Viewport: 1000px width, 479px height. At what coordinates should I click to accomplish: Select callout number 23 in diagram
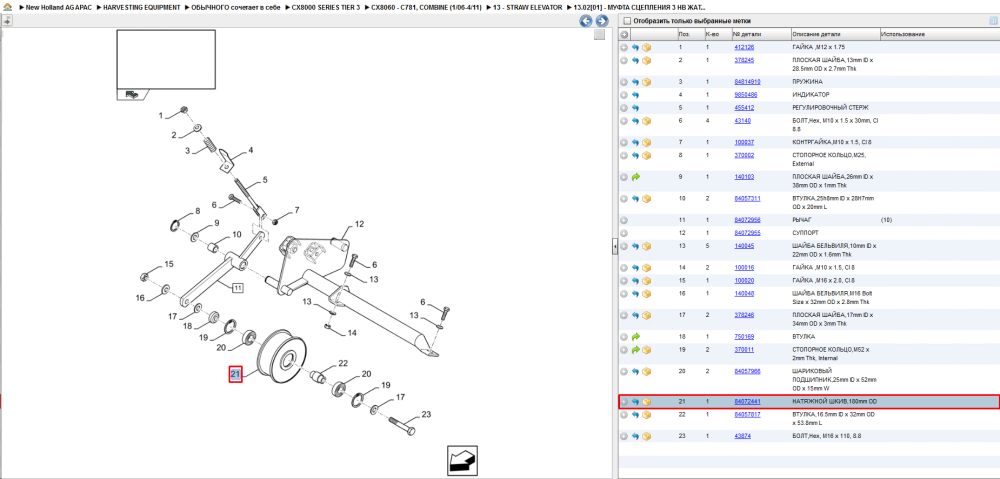pos(427,415)
